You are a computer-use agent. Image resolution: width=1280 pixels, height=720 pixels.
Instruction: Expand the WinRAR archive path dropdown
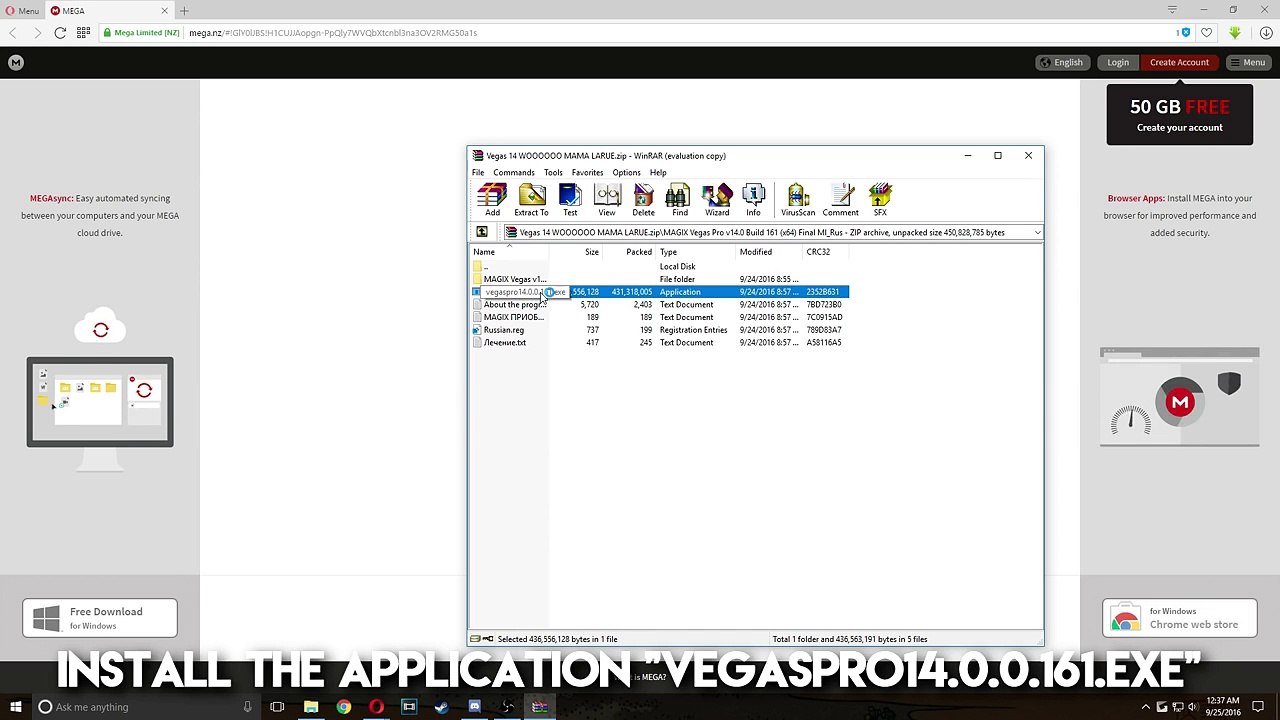coord(1037,232)
